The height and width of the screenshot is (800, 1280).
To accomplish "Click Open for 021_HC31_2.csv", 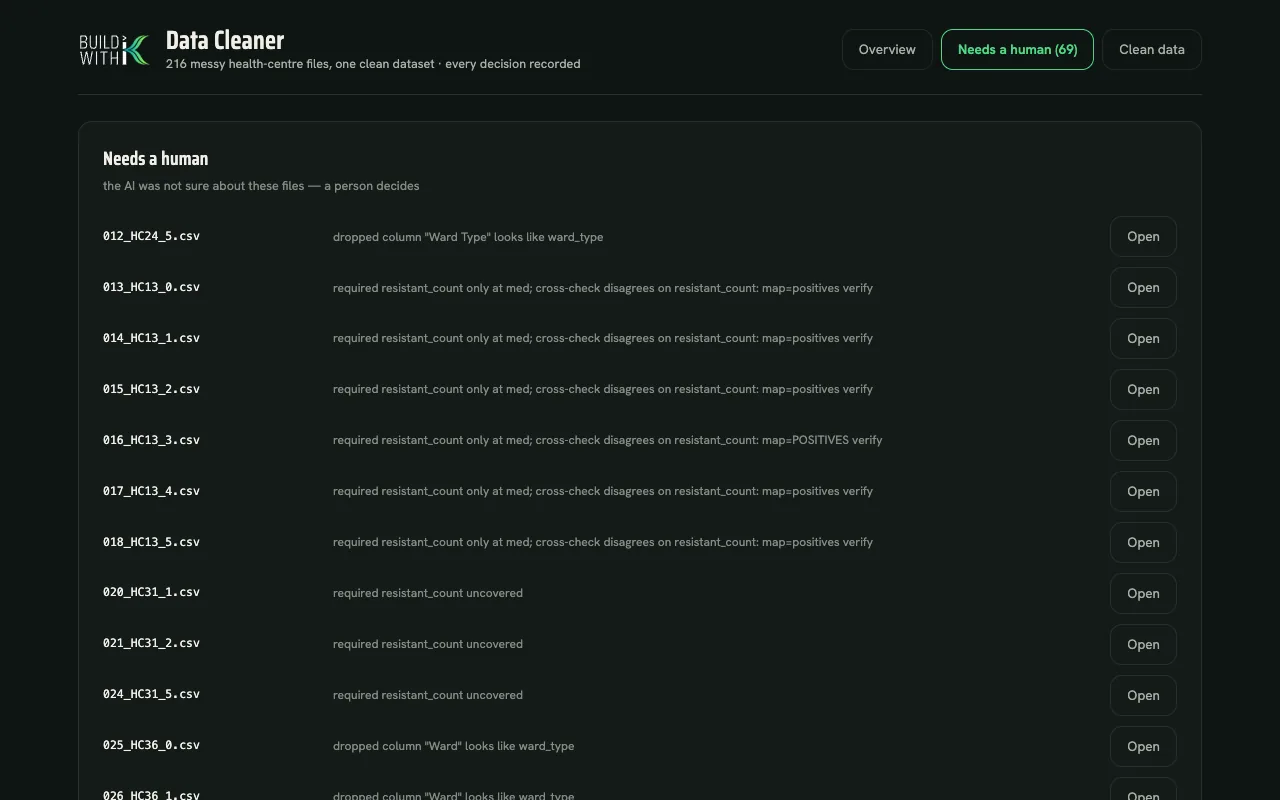I will 1143,645.
